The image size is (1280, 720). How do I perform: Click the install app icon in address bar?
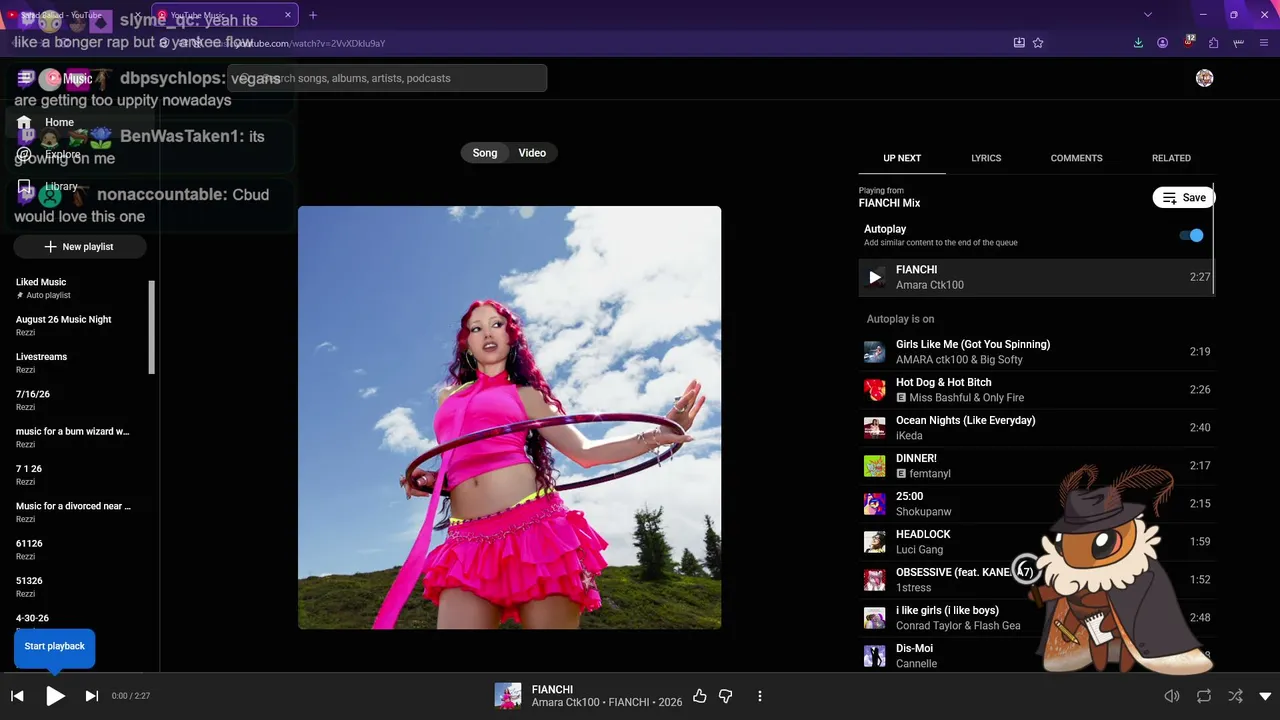1019,43
